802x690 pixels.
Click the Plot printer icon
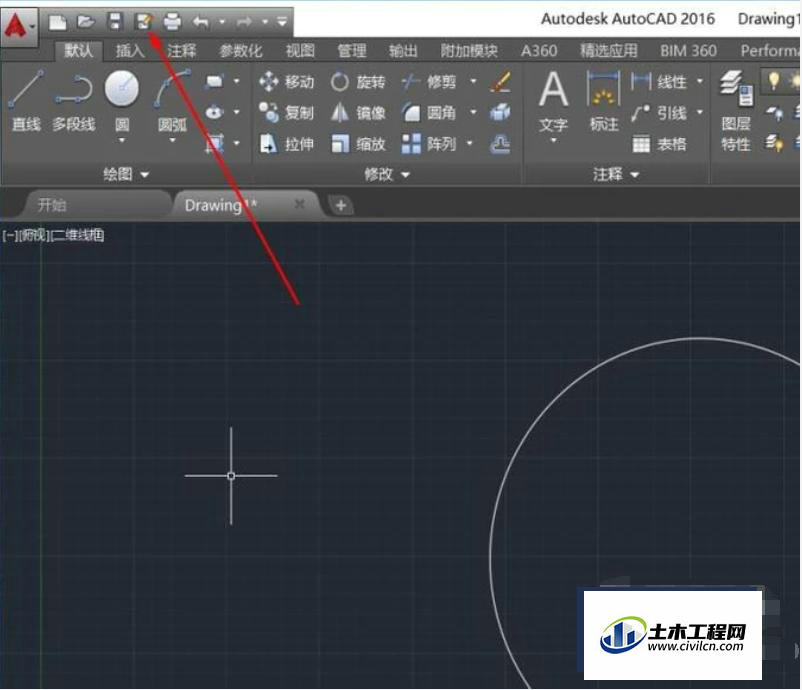tap(172, 22)
